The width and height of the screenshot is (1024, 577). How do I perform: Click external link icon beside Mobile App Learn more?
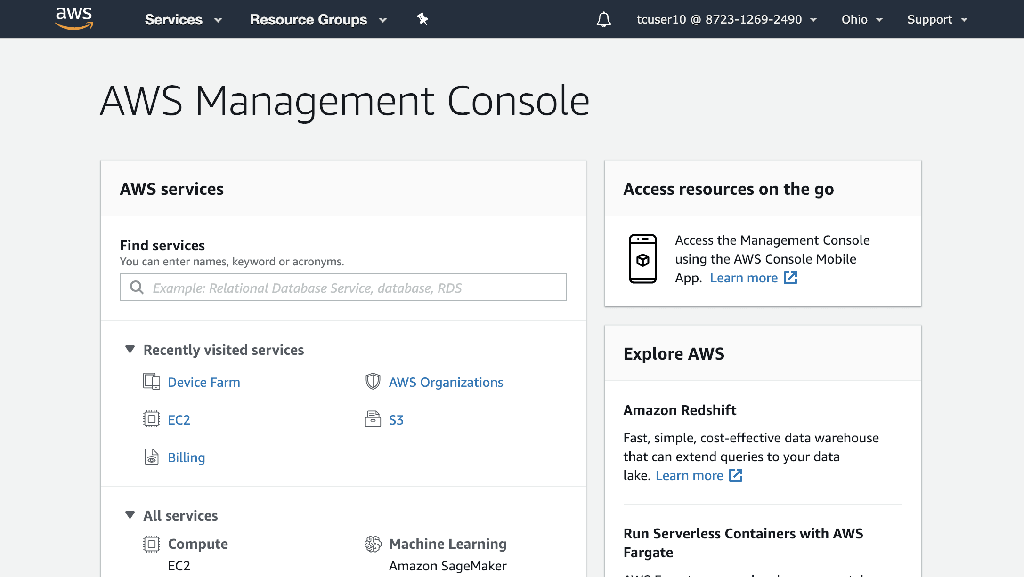tap(790, 277)
